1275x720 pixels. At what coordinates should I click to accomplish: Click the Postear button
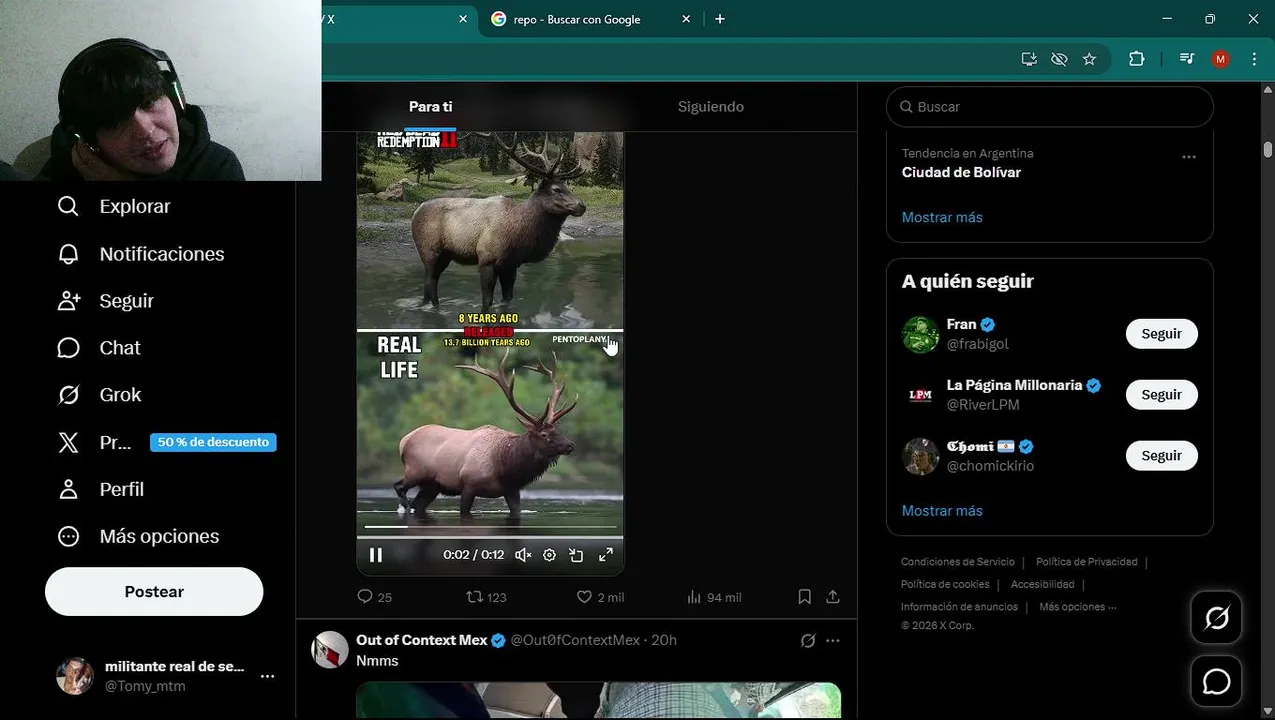click(x=154, y=592)
